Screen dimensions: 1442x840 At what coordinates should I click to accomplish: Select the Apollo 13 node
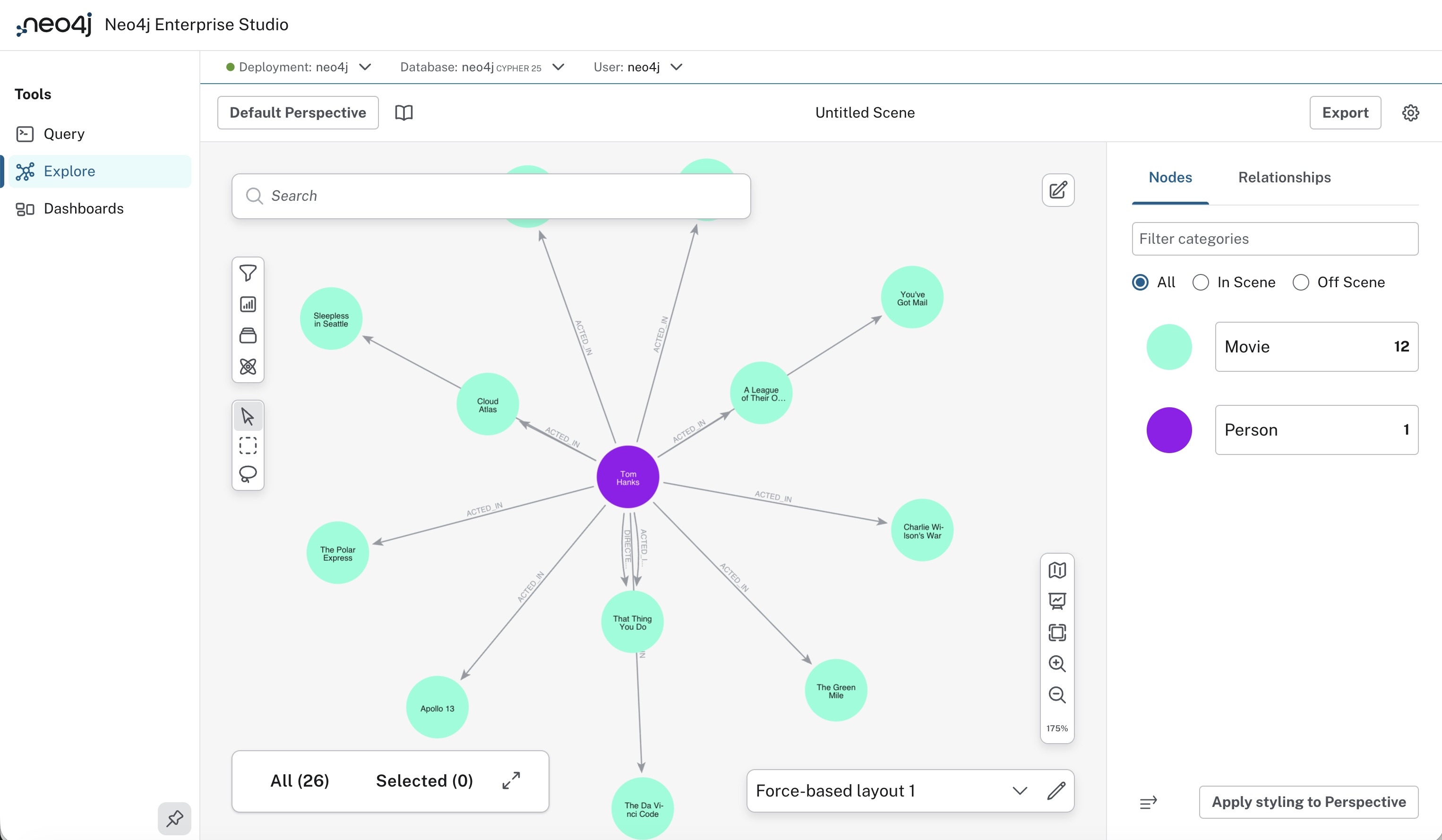(x=437, y=708)
